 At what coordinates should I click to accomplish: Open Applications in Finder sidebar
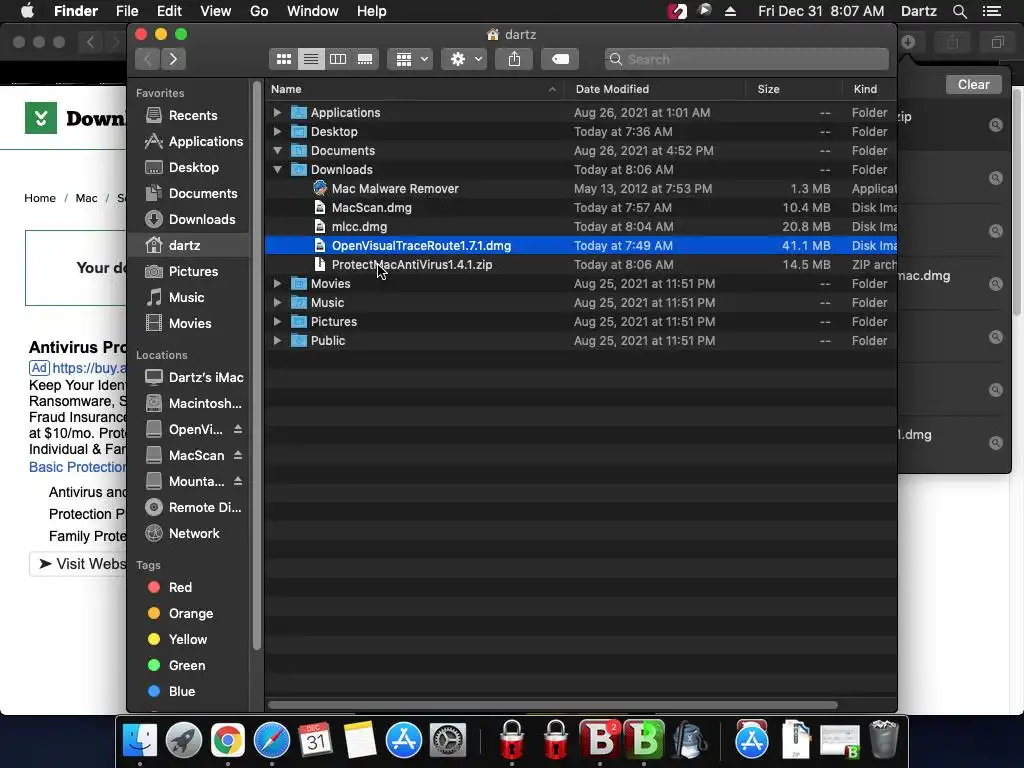(188, 142)
